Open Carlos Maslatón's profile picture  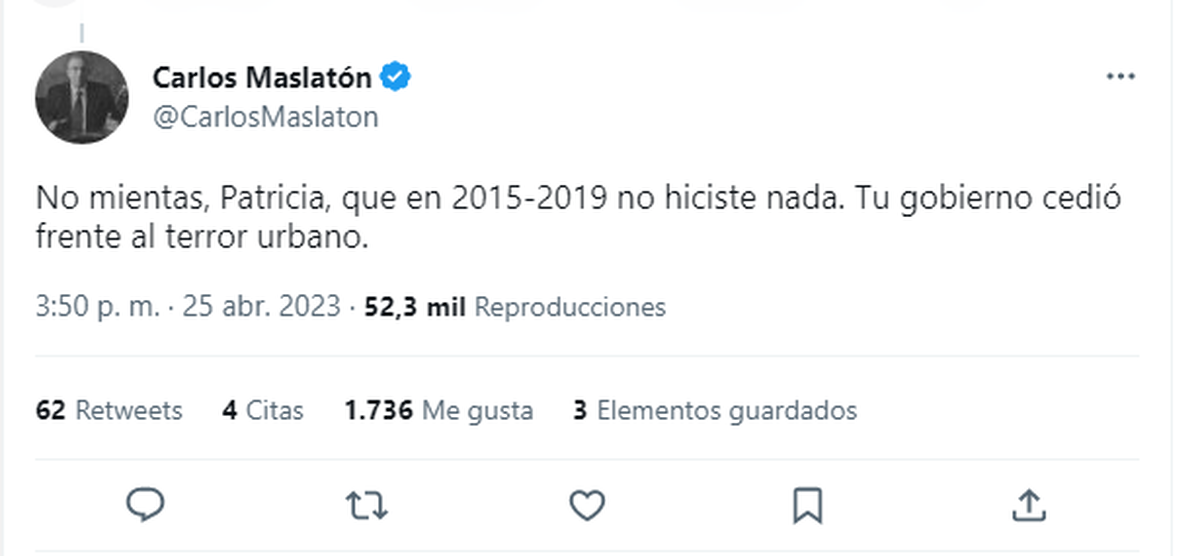click(x=82, y=97)
